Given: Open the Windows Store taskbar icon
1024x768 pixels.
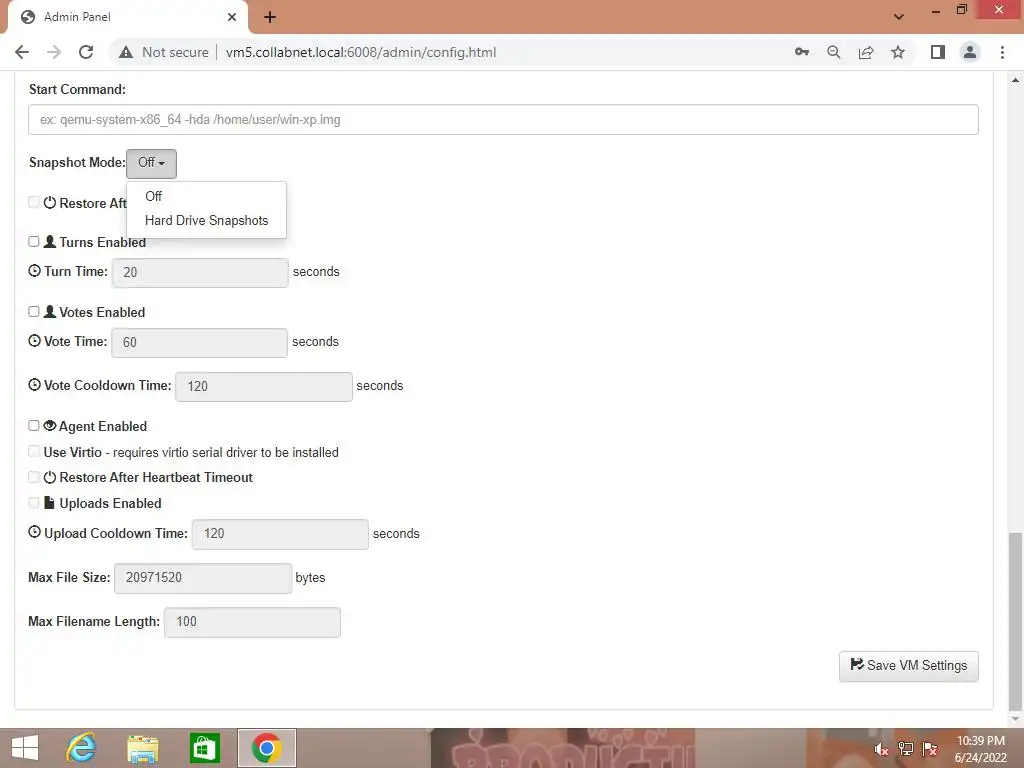Looking at the screenshot, I should tap(204, 748).
